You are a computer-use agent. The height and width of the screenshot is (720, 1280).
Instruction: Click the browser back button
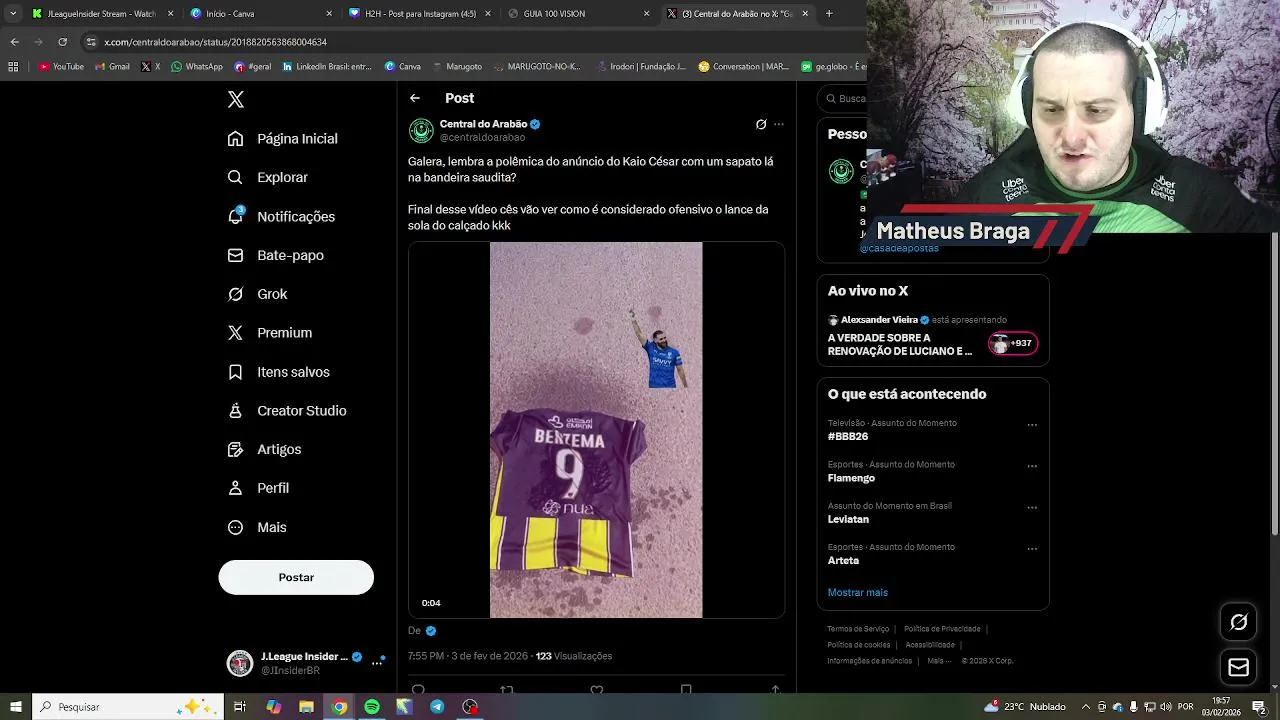[14, 42]
